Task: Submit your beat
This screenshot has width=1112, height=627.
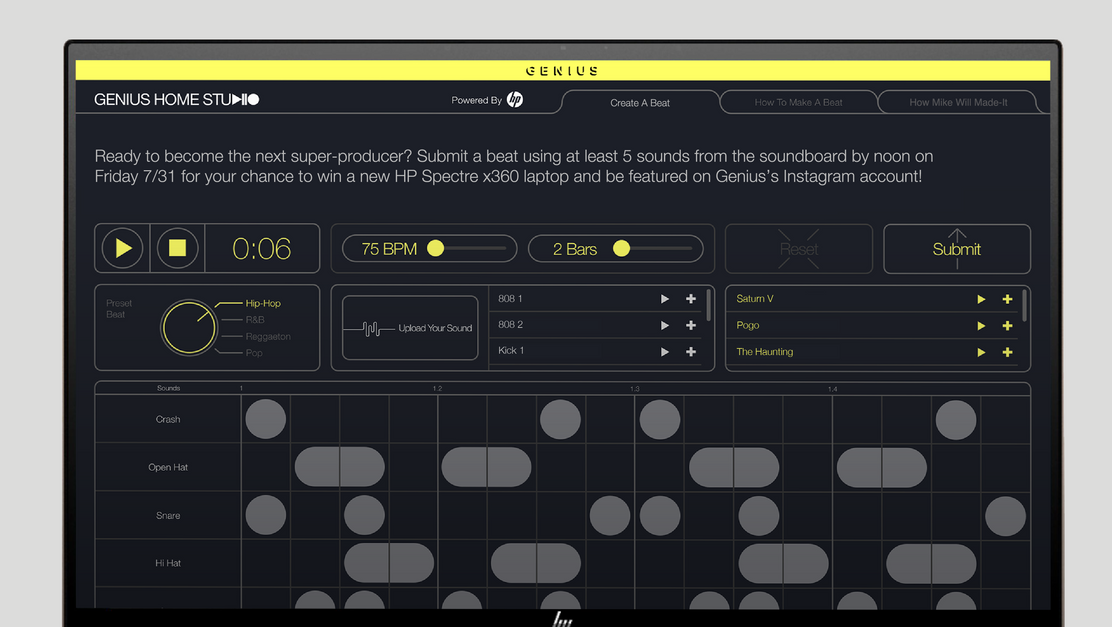Action: tap(956, 248)
